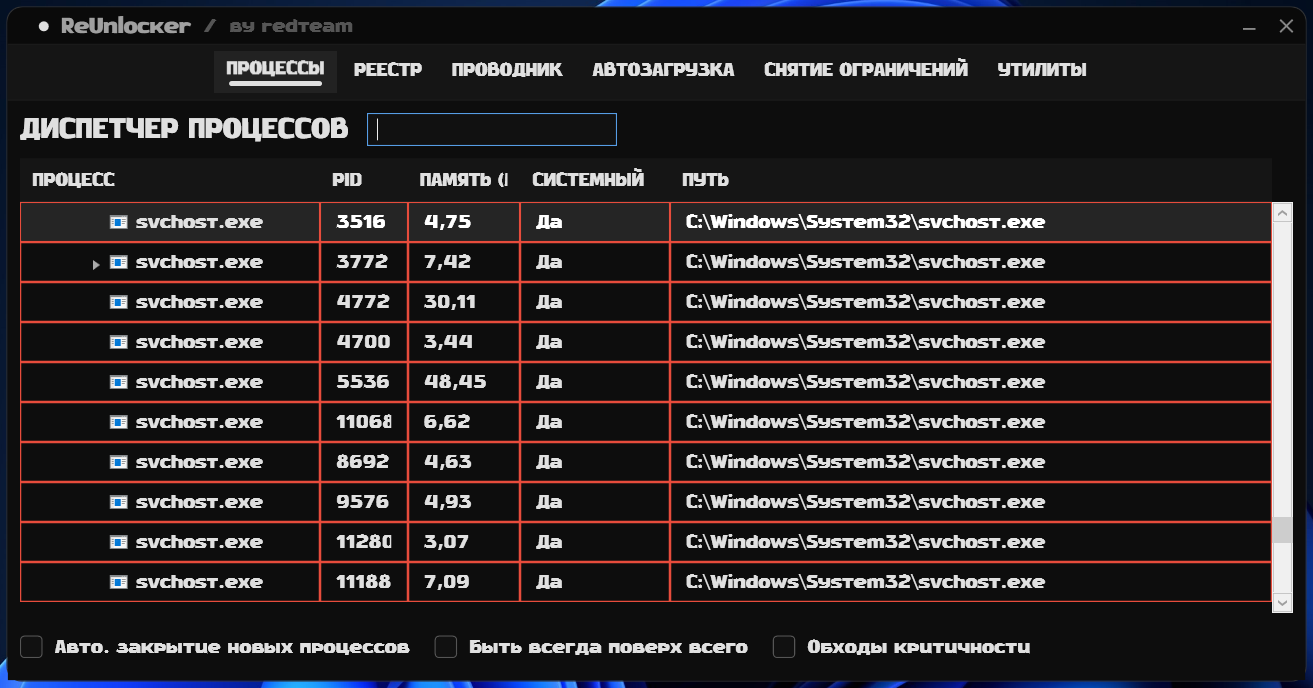Click the svchost.exe icon for PID 3516

[x=119, y=222]
